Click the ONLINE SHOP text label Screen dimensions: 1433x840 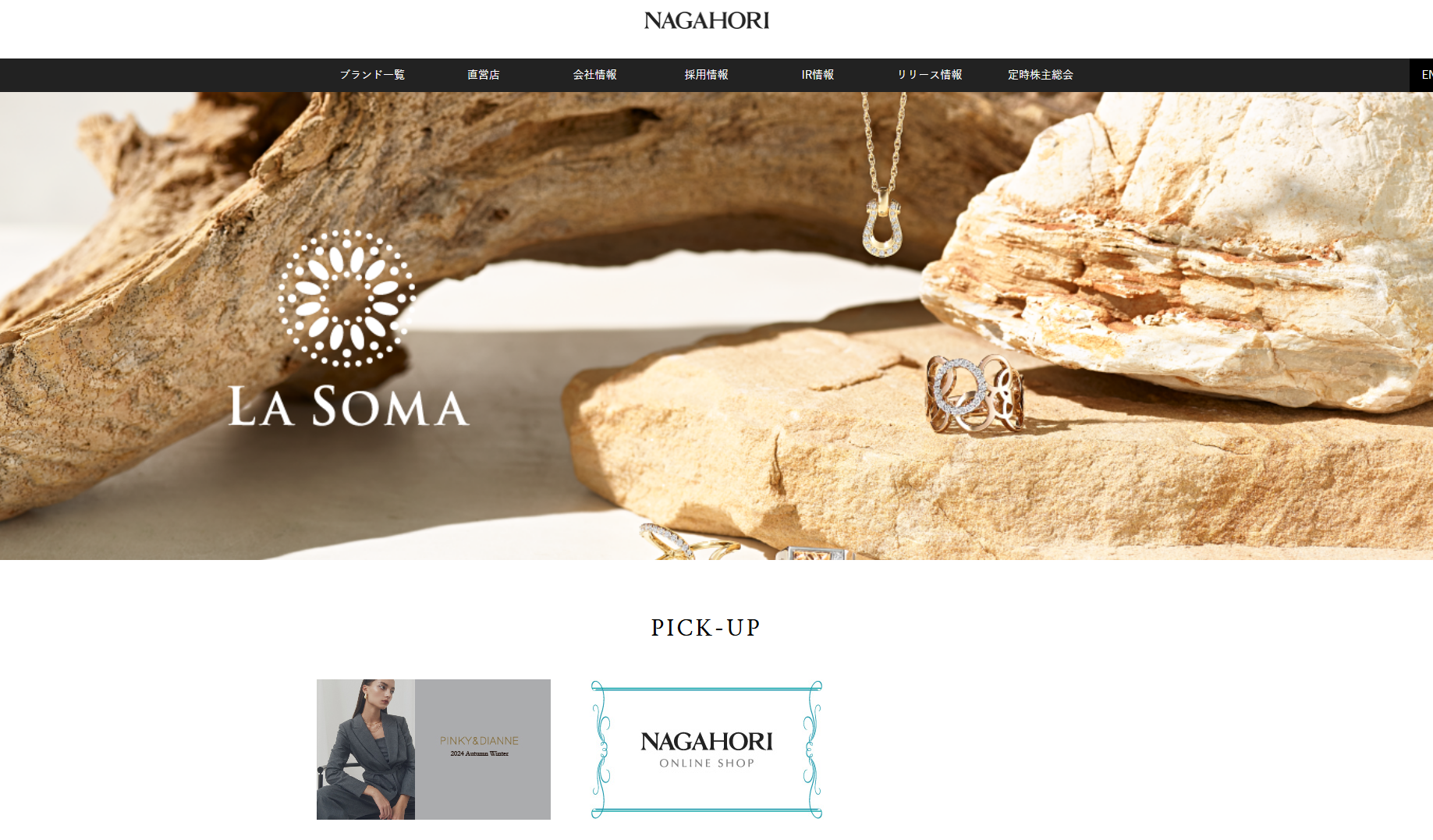(x=707, y=764)
